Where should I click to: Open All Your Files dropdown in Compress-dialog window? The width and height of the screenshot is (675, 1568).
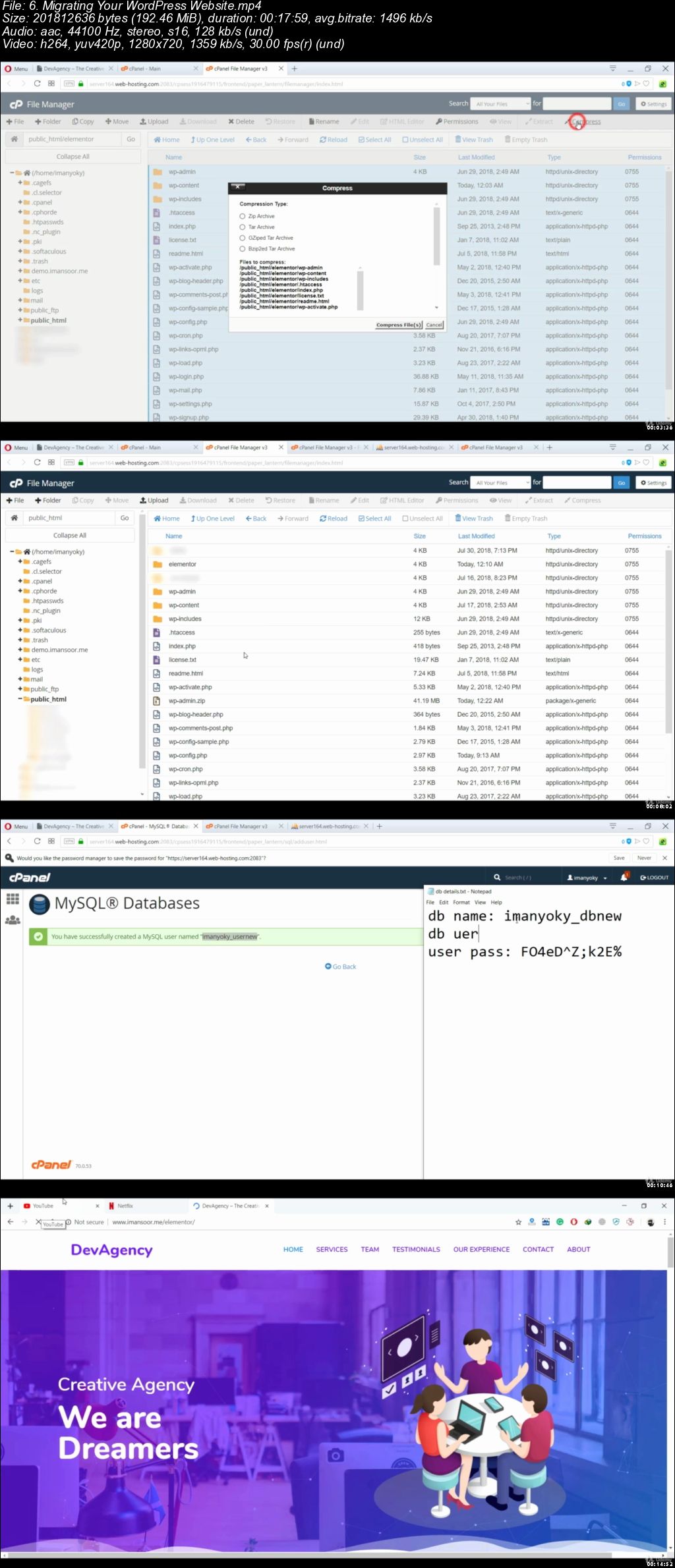(x=501, y=104)
